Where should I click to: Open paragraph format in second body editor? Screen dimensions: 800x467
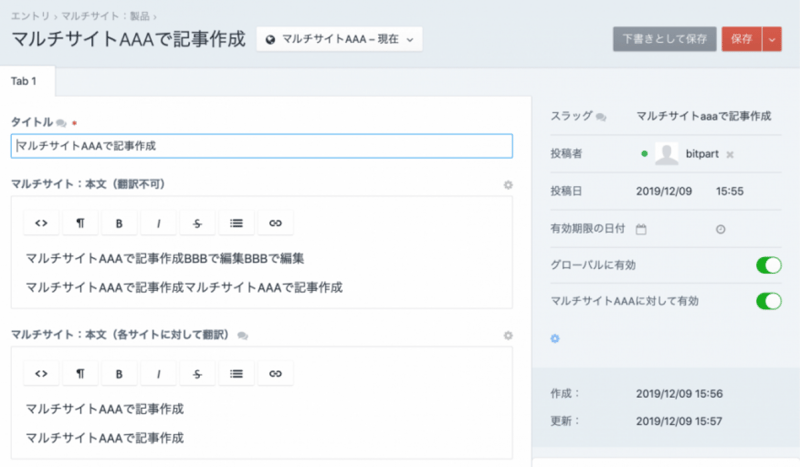[80, 373]
